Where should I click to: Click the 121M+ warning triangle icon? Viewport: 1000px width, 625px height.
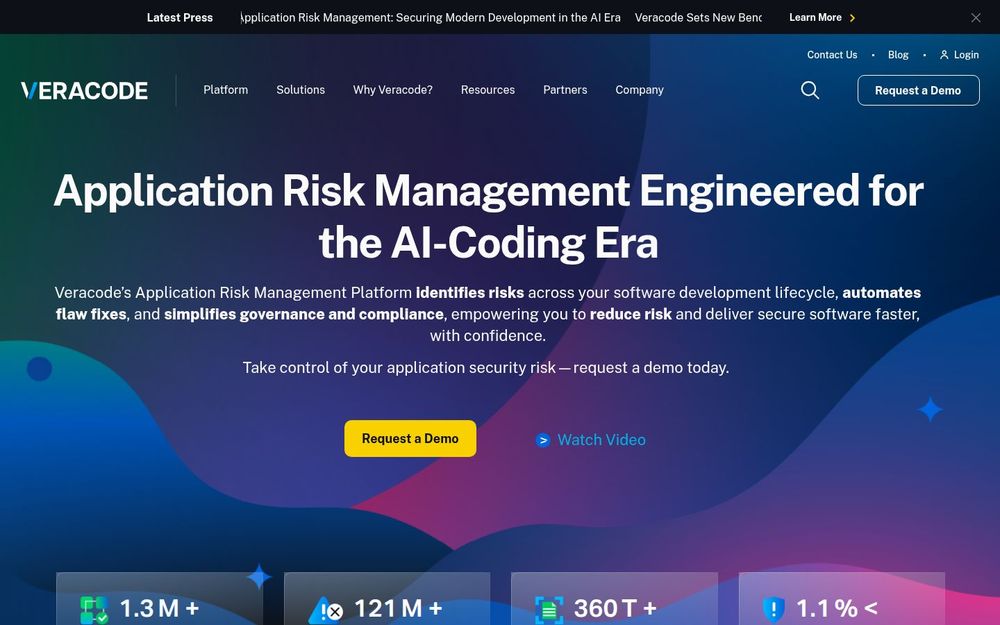tap(326, 610)
